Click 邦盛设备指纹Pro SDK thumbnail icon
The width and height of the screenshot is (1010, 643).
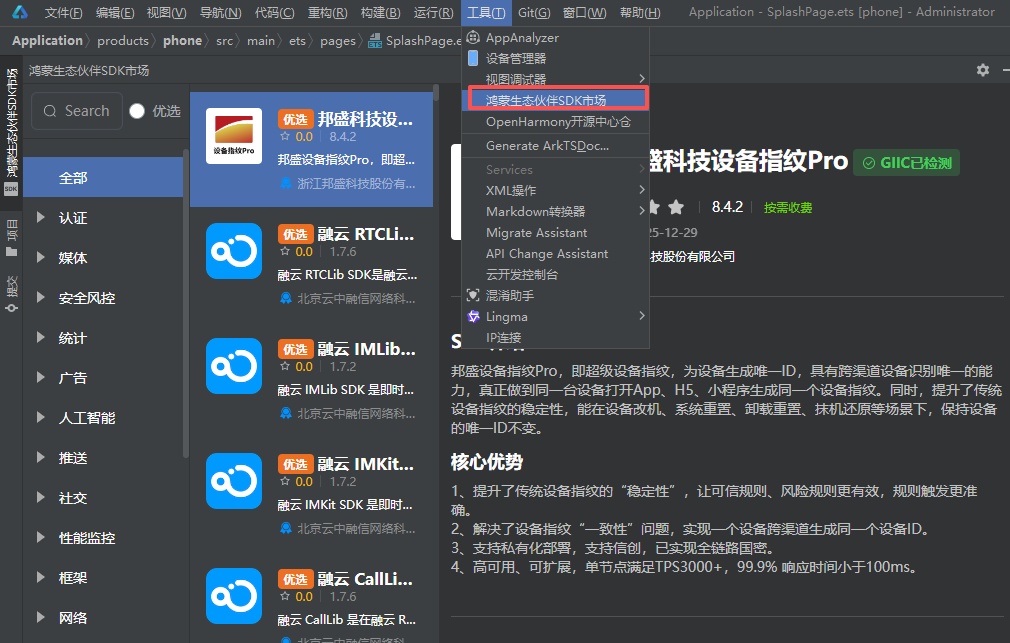pyautogui.click(x=234, y=136)
